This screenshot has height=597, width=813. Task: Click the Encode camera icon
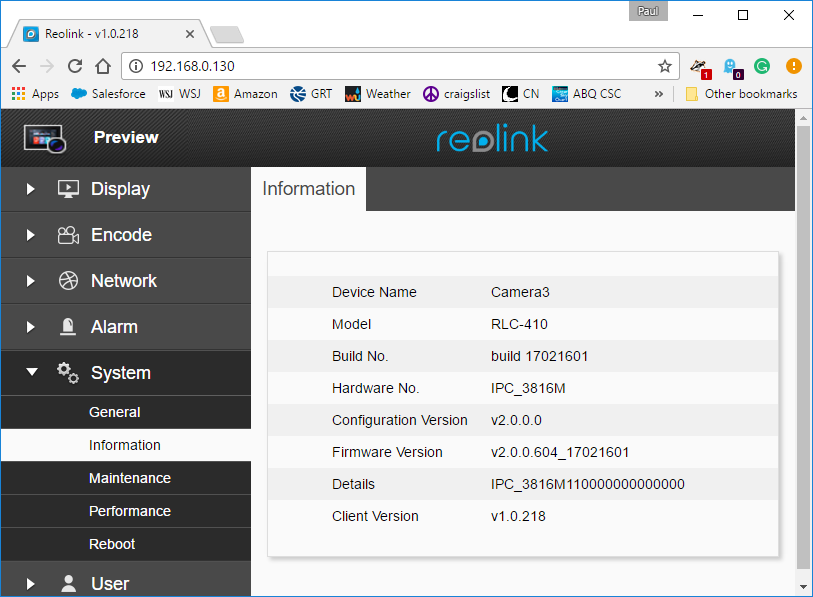[x=68, y=235]
